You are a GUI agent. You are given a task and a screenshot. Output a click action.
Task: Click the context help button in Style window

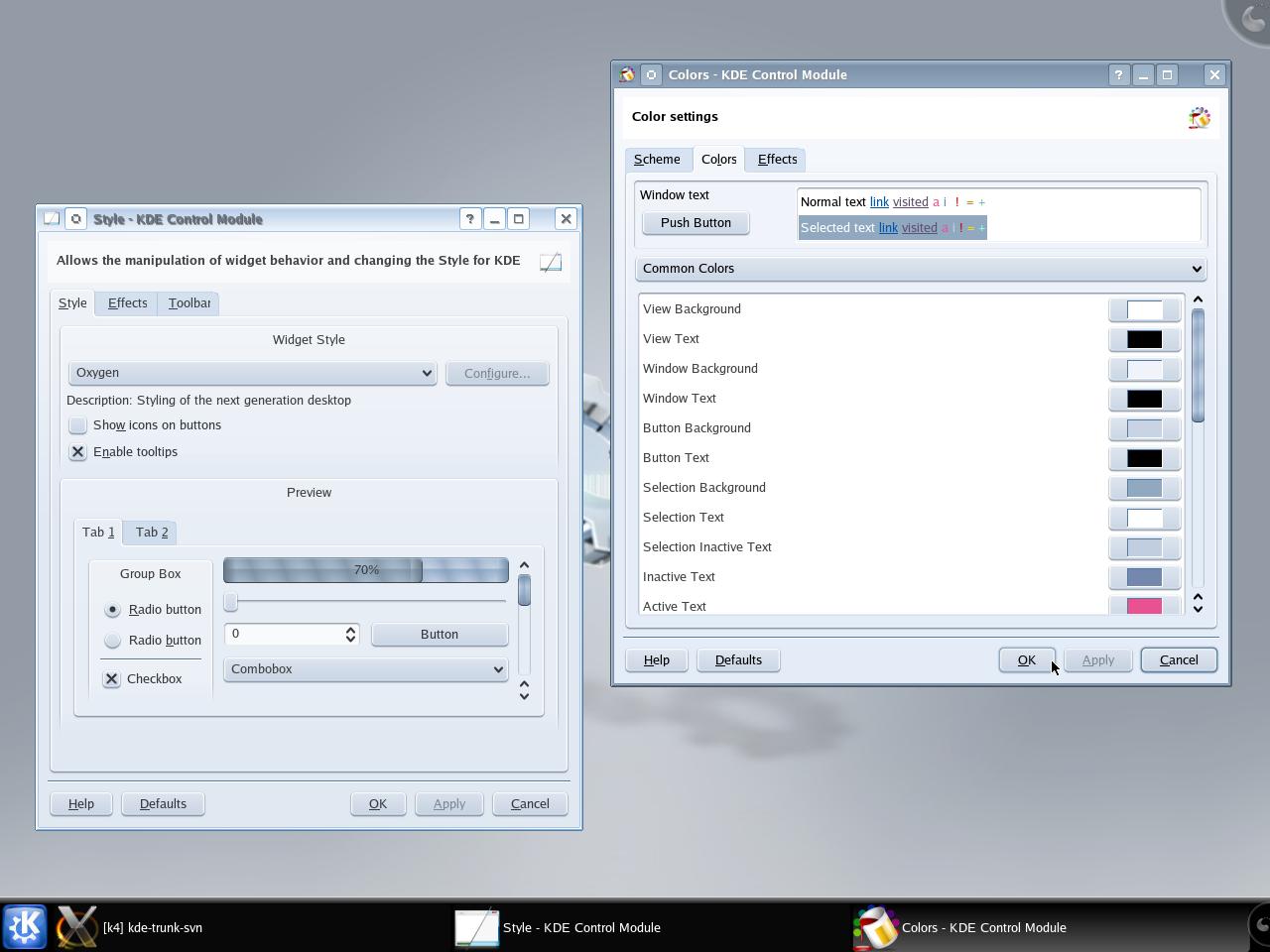pyautogui.click(x=469, y=219)
